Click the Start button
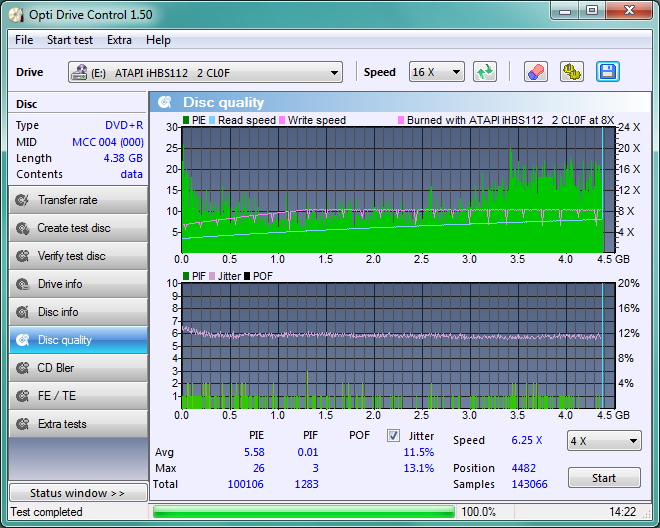This screenshot has height=528, width=660. click(x=604, y=478)
